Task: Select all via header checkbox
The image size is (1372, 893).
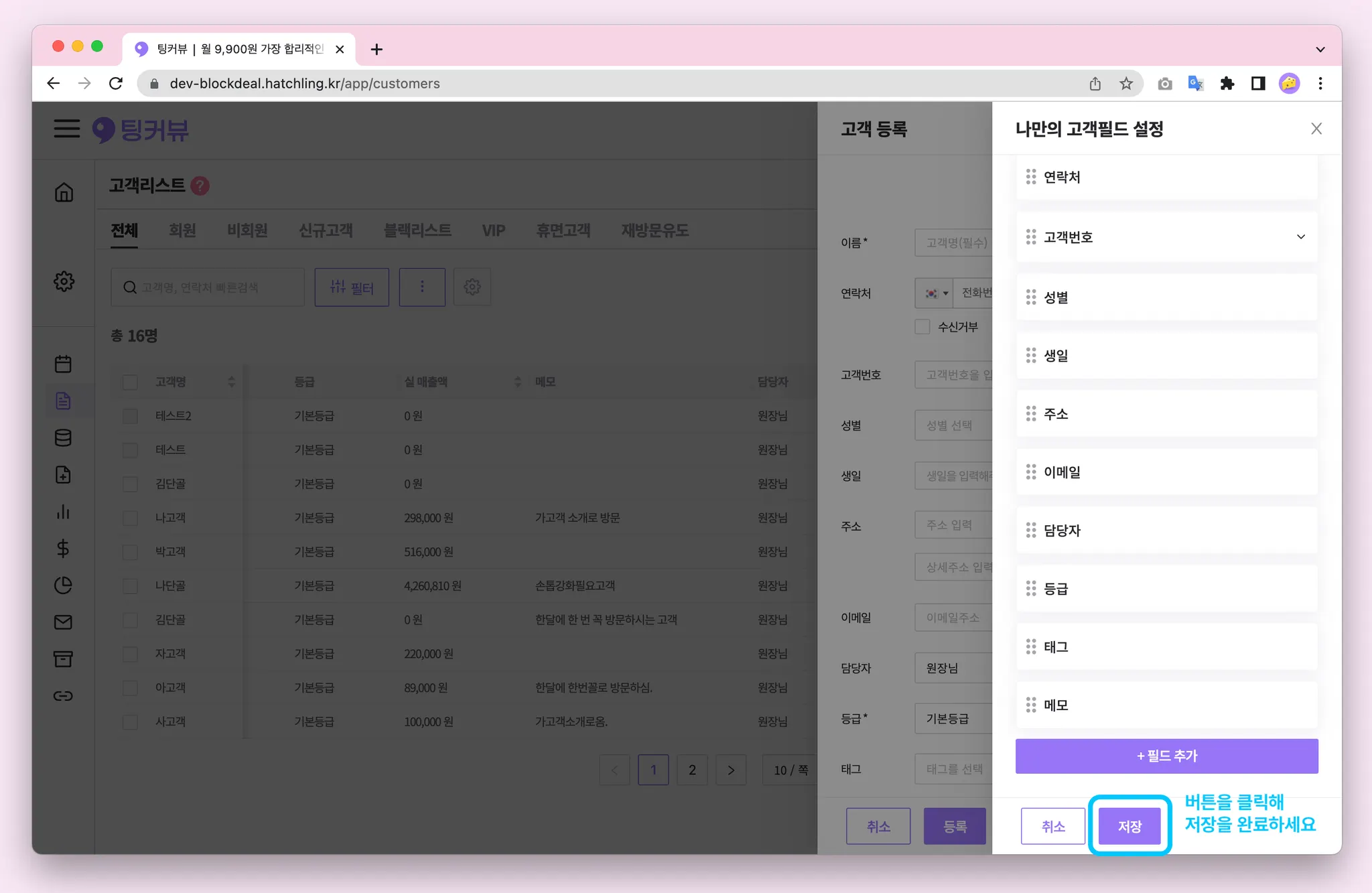Action: [x=130, y=382]
